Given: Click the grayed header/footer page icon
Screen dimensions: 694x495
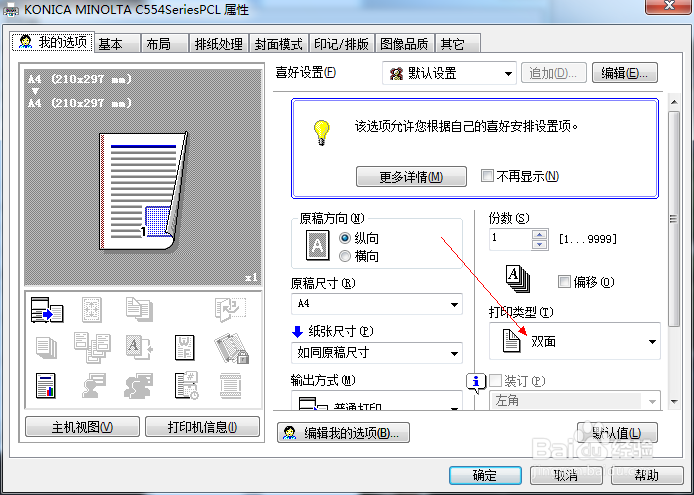Looking at the screenshot, I should tap(230, 386).
